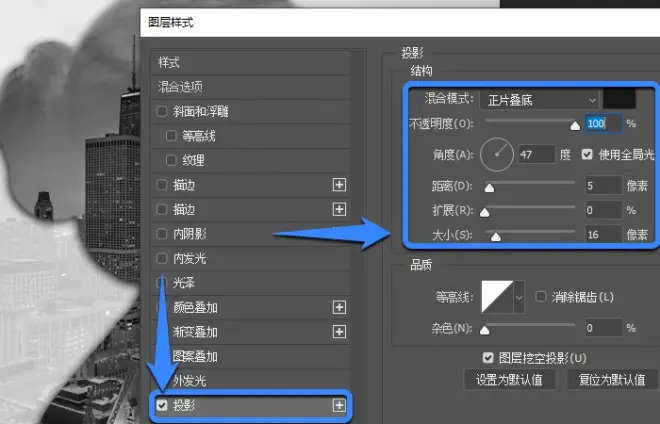
Task: Enable 消除锯齿(L) checkbox
Action: pos(540,296)
